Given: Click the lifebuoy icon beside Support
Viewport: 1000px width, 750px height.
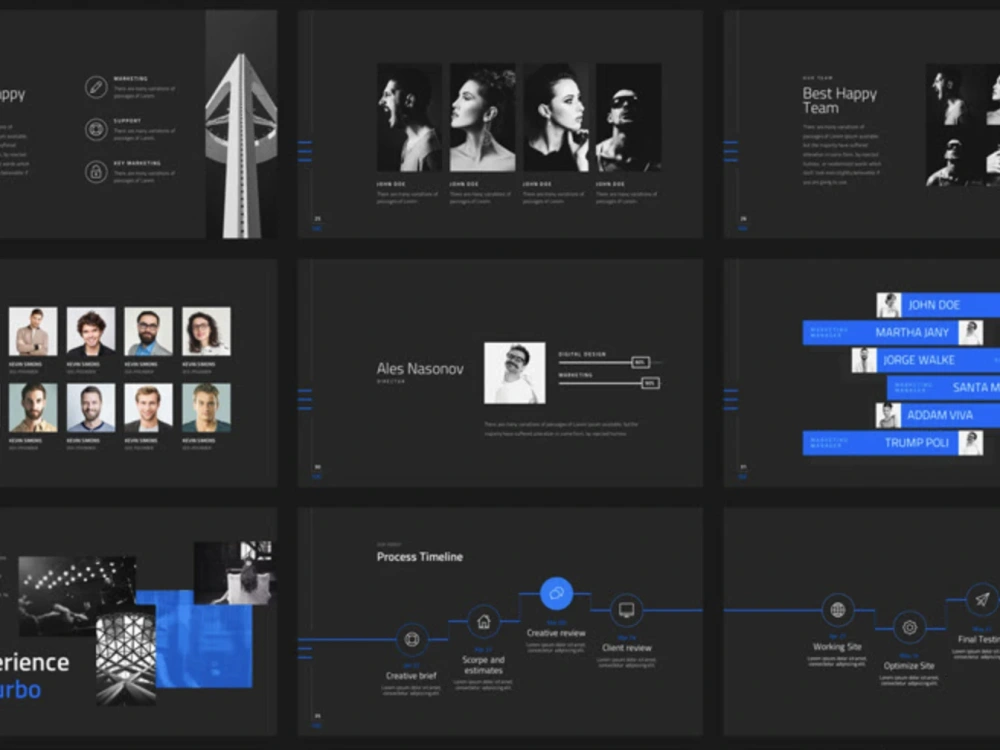Looking at the screenshot, I should [96, 129].
